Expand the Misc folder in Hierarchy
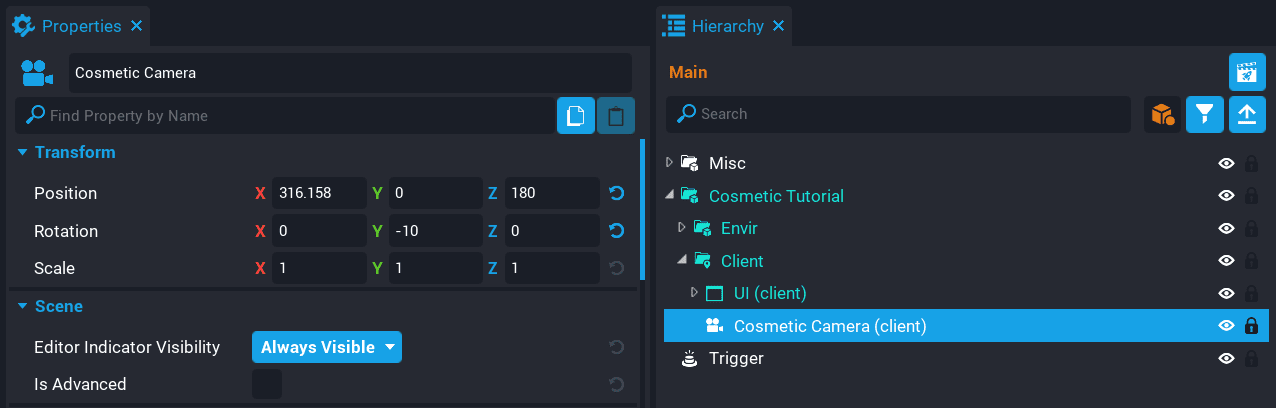 [x=670, y=162]
